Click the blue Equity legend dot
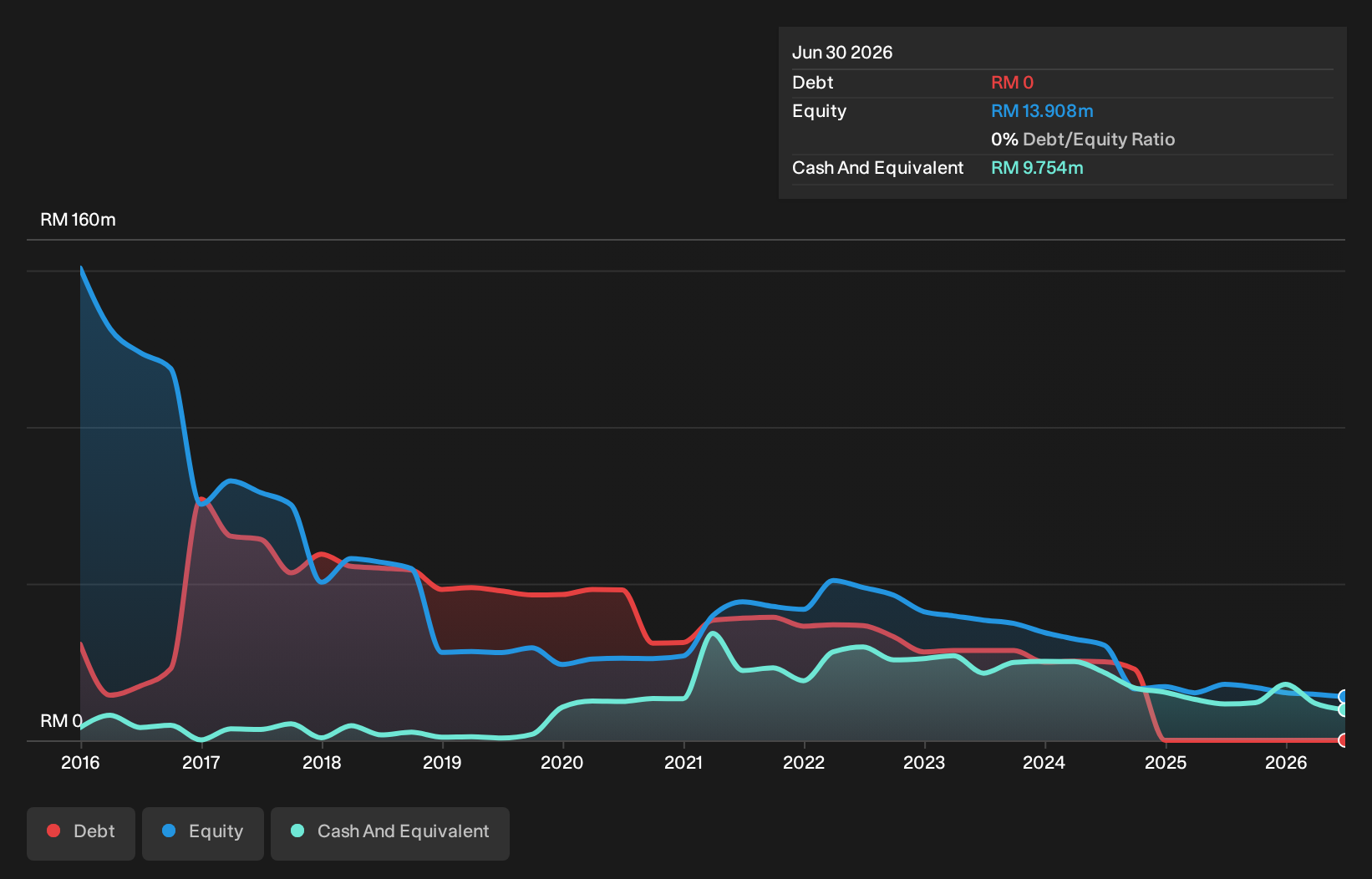The width and height of the screenshot is (1372, 879). point(169,831)
